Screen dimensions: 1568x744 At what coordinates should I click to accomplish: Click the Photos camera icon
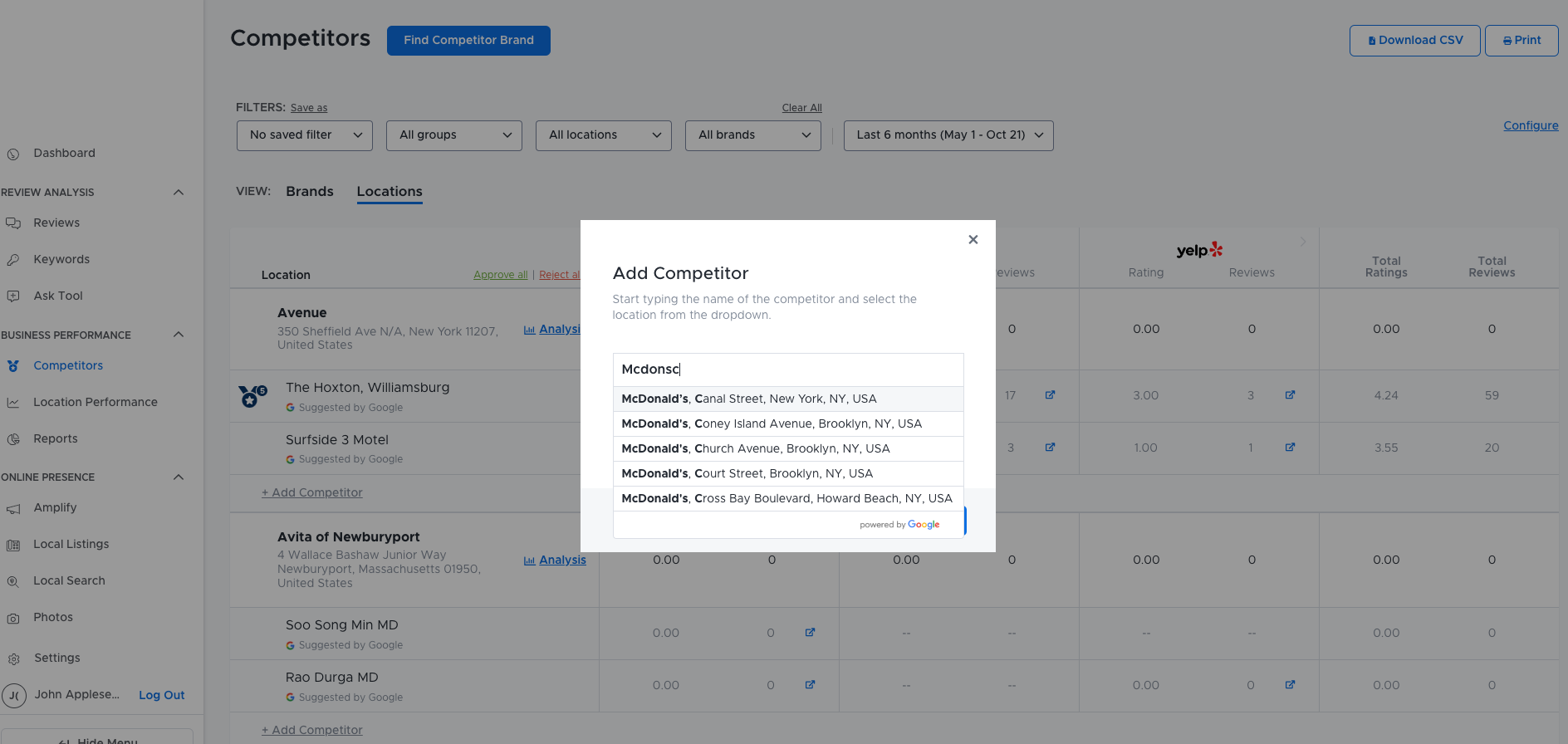(x=13, y=618)
